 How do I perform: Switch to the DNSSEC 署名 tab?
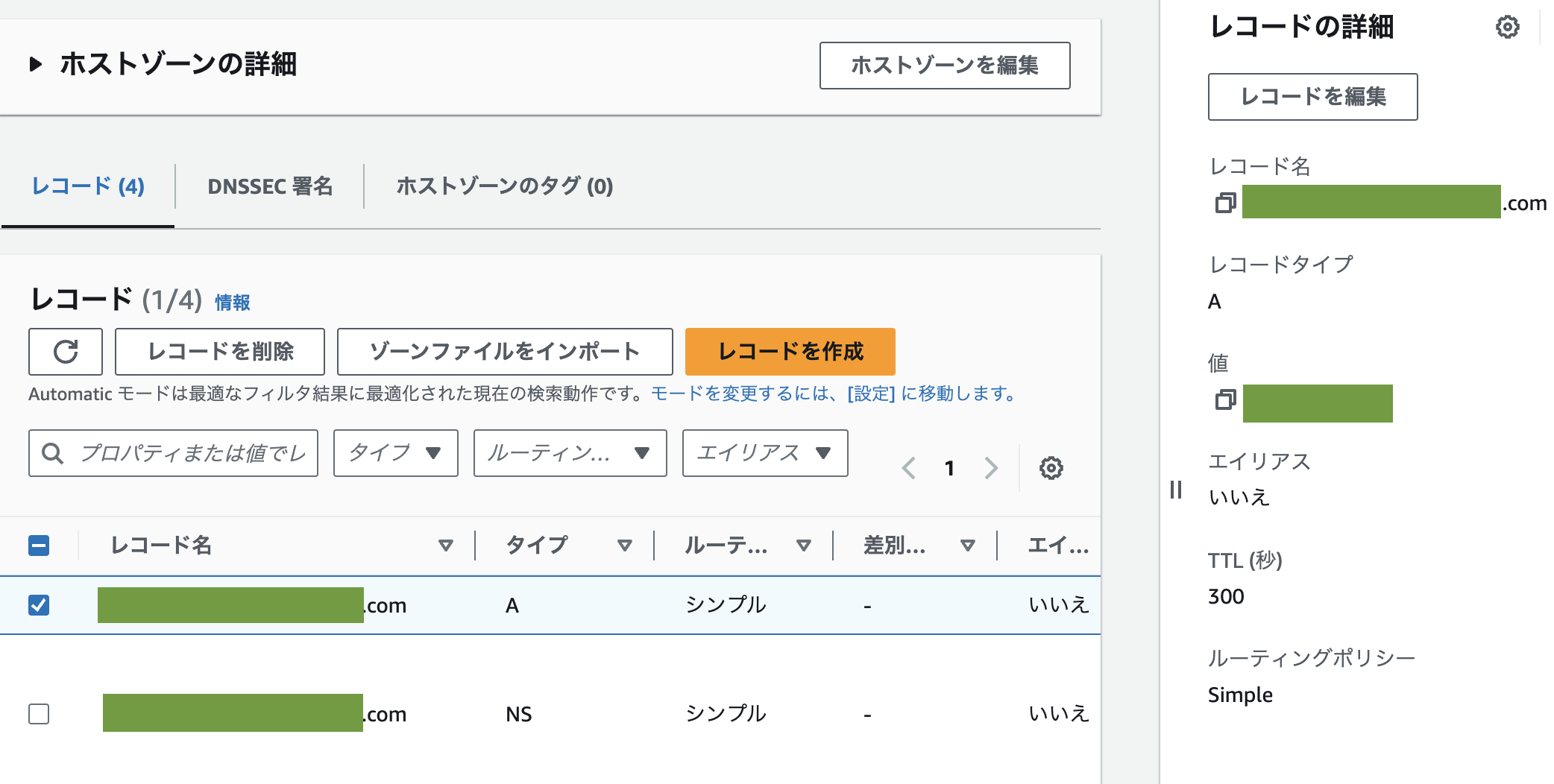(269, 186)
